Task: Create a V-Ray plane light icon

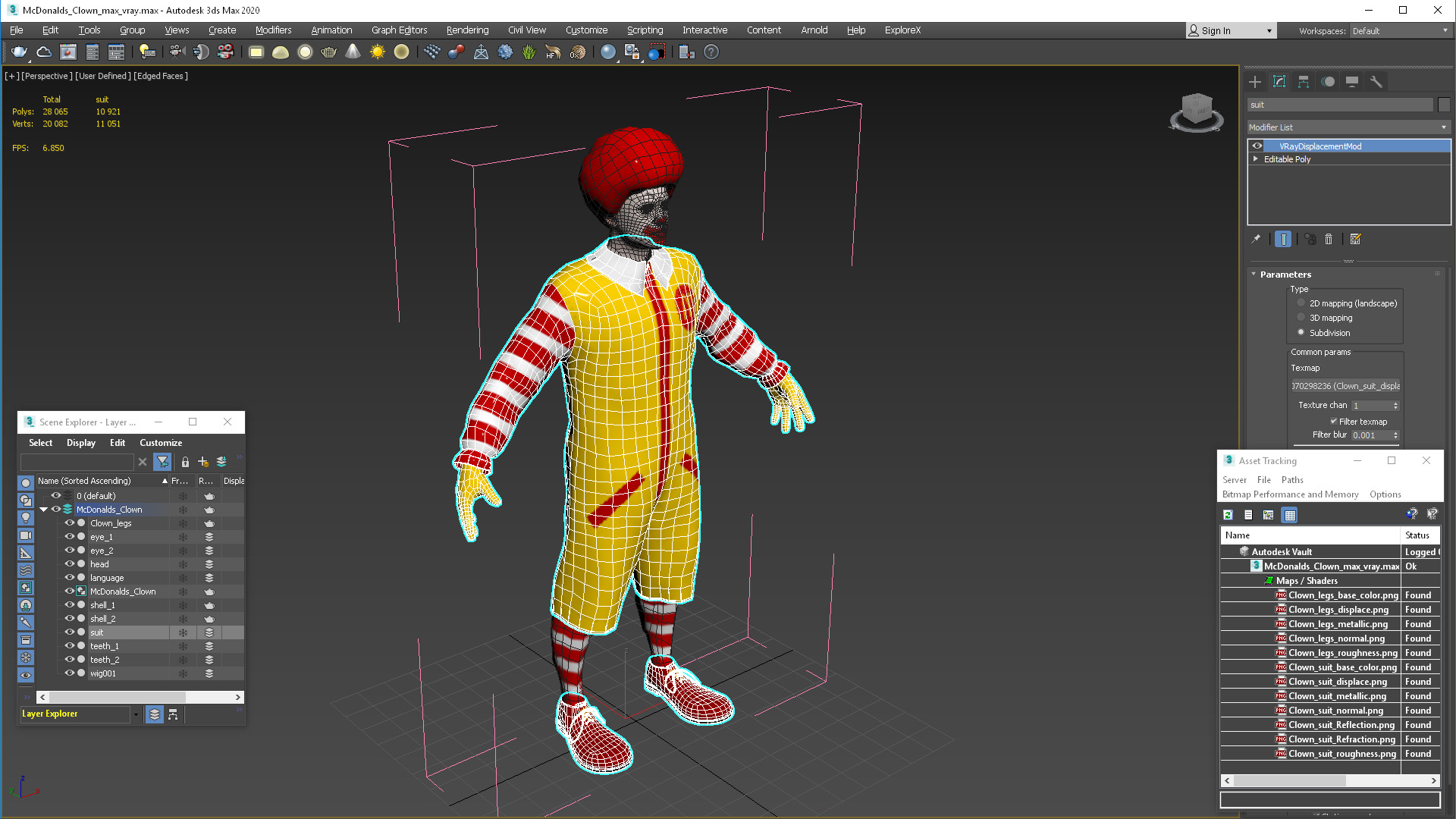Action: [x=256, y=52]
